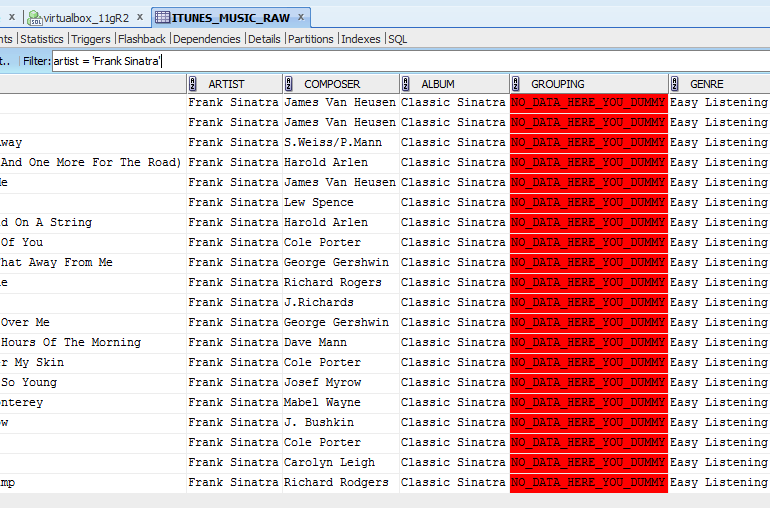Click the 'Hours Of The Morning' title cell

93,342
